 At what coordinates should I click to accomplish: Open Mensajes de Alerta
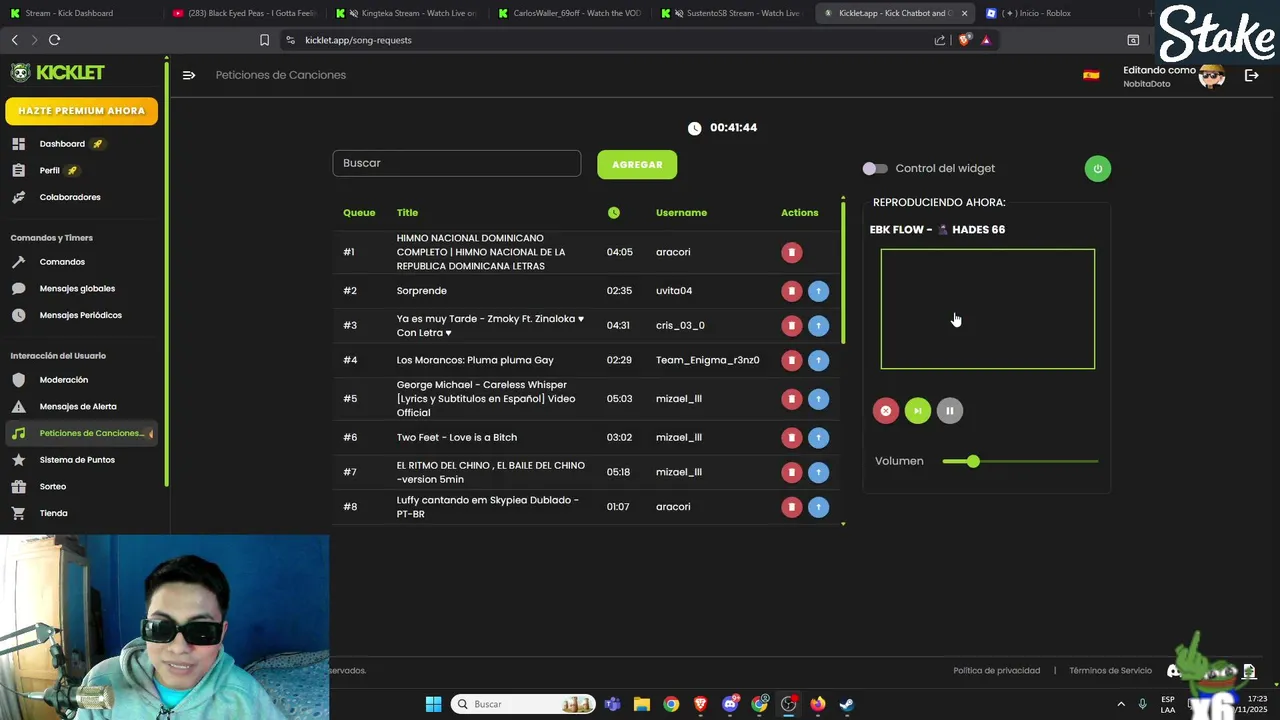pos(78,407)
